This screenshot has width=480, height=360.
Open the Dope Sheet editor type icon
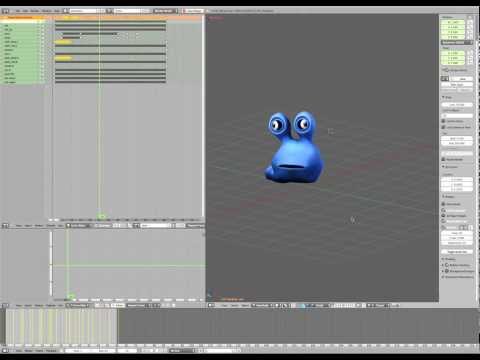click(5, 226)
